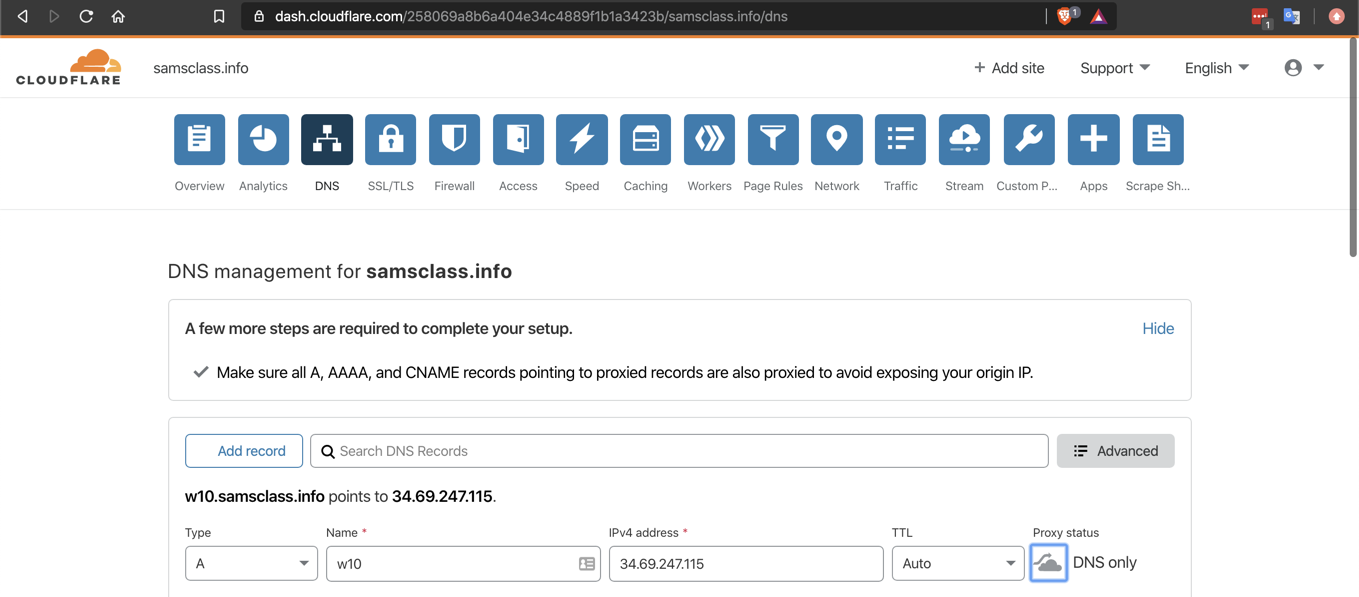Open the Stream cloud icon
1359x597 pixels.
(964, 140)
